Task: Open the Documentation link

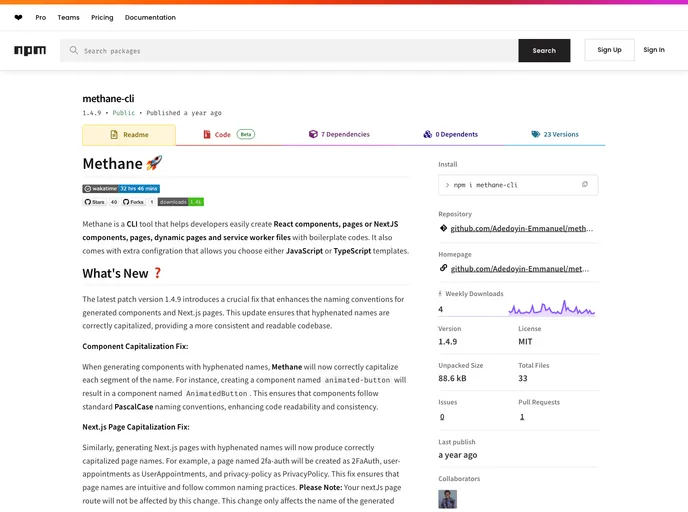Action: 150,18
